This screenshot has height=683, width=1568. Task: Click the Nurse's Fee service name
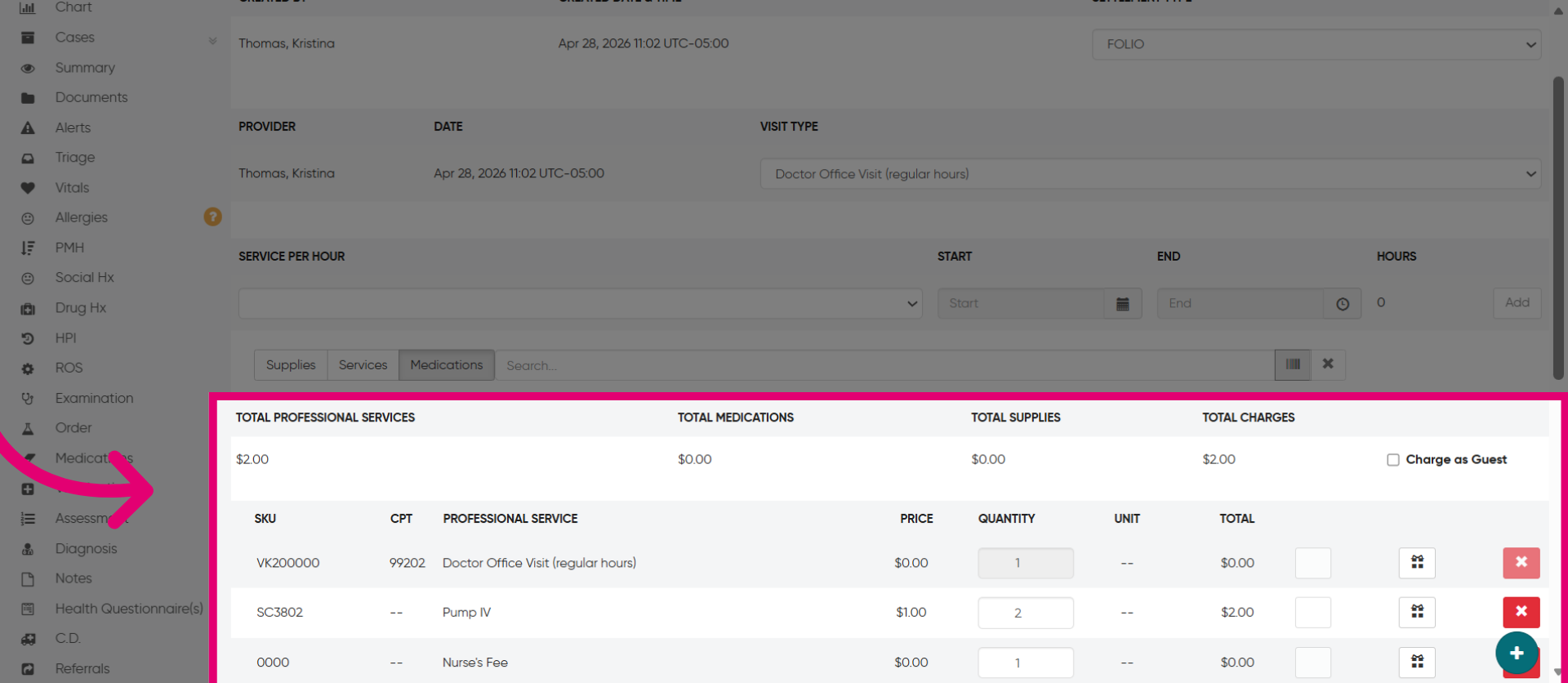tap(475, 663)
